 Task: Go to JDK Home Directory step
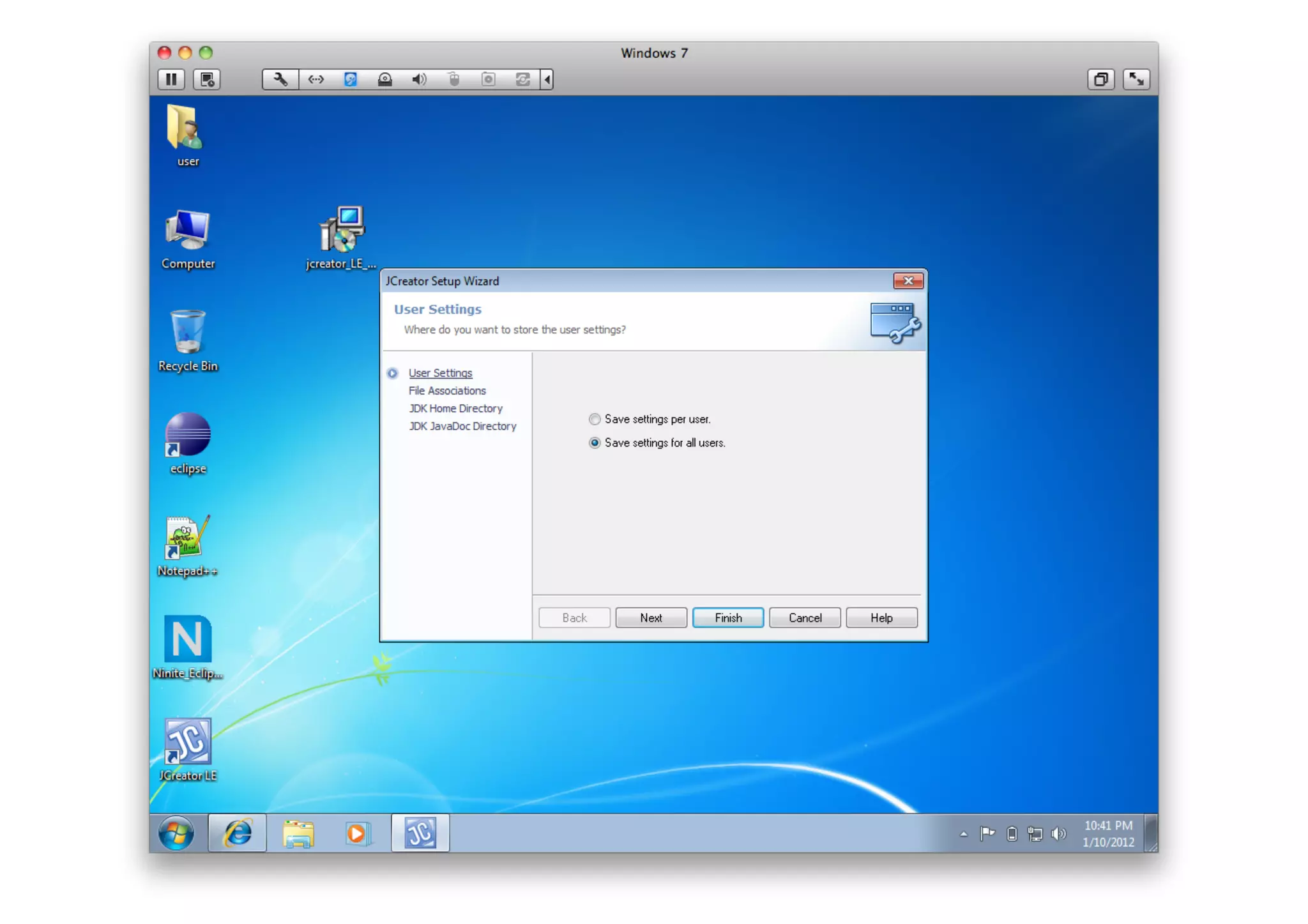(x=455, y=409)
